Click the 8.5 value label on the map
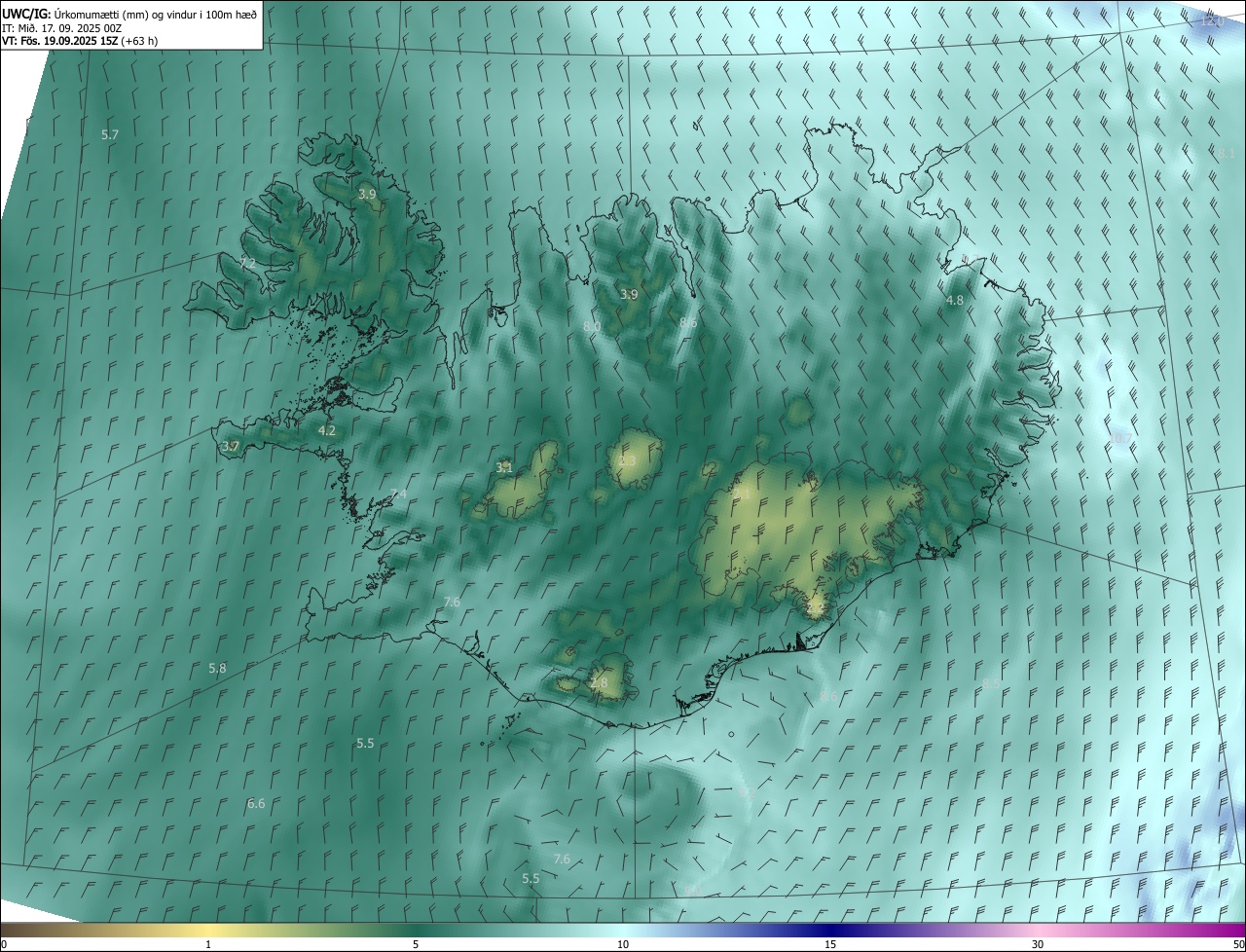1246x952 pixels. (991, 684)
